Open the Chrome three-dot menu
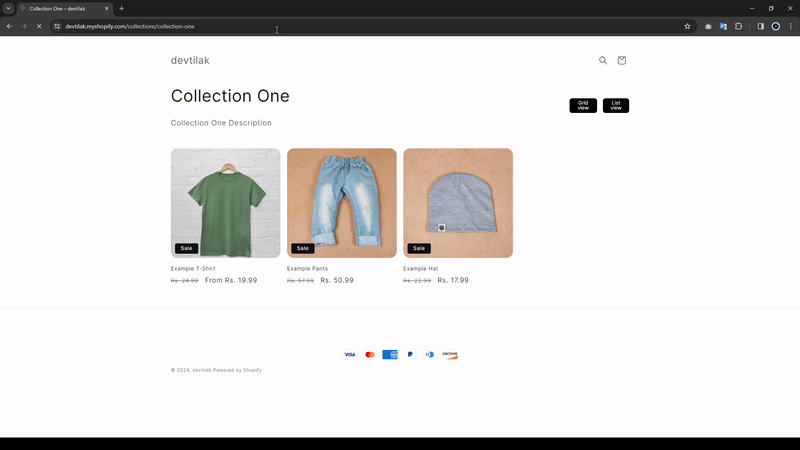 (x=790, y=26)
